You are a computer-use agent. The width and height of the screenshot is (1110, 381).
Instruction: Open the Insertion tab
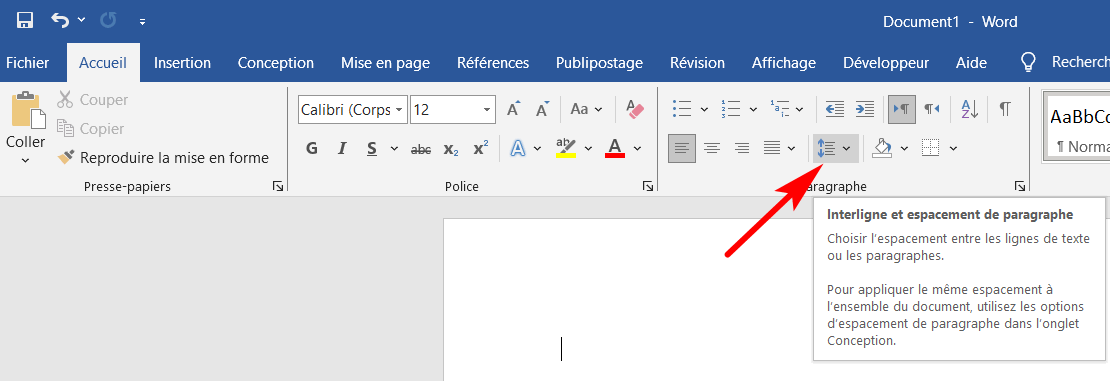click(x=183, y=63)
